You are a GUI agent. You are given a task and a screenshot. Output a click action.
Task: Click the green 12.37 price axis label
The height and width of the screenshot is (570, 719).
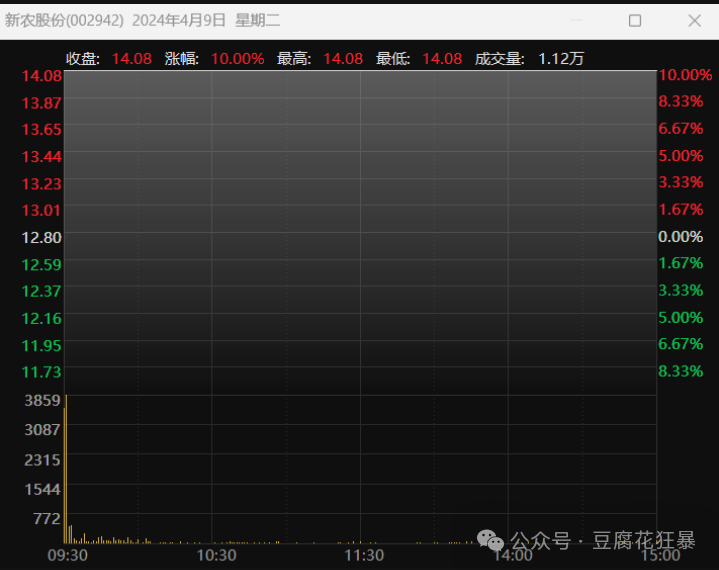tap(42, 291)
